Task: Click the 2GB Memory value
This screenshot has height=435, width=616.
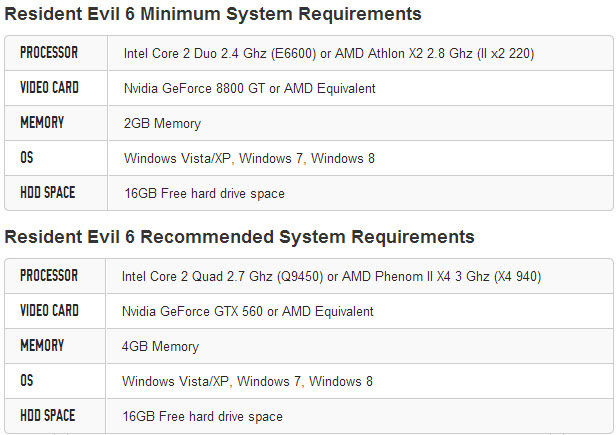Action: [x=162, y=124]
